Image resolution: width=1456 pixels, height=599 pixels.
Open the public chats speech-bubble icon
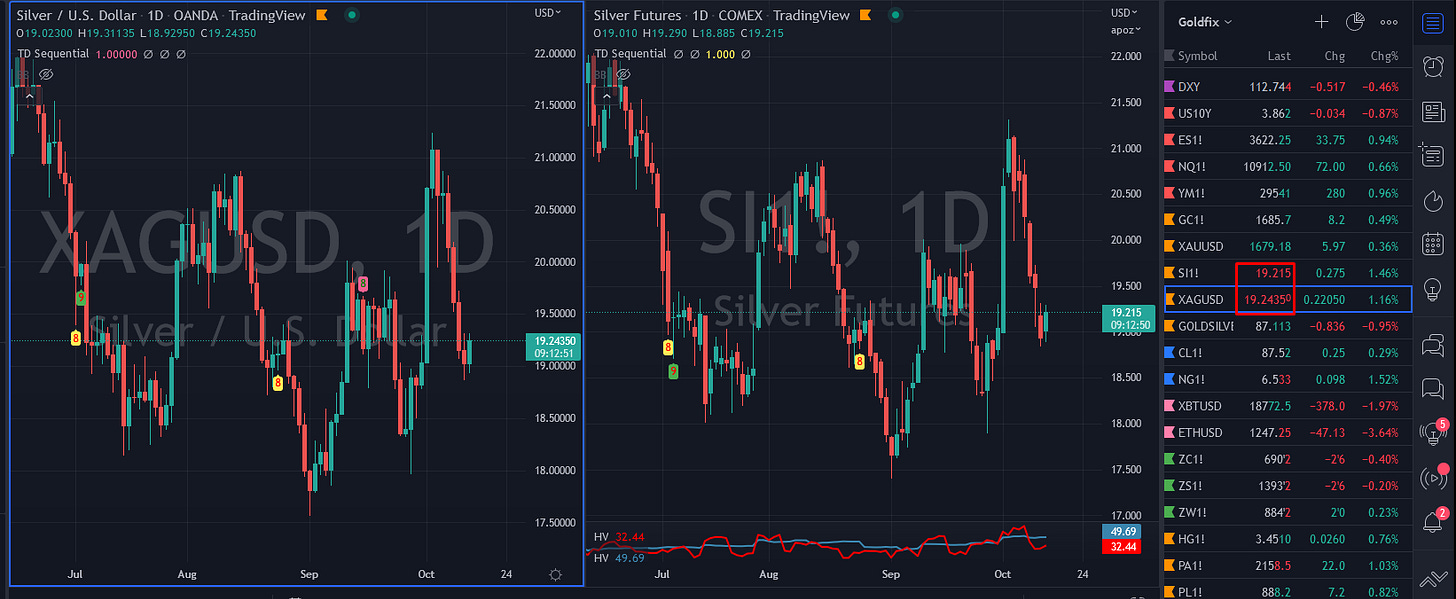(1432, 345)
